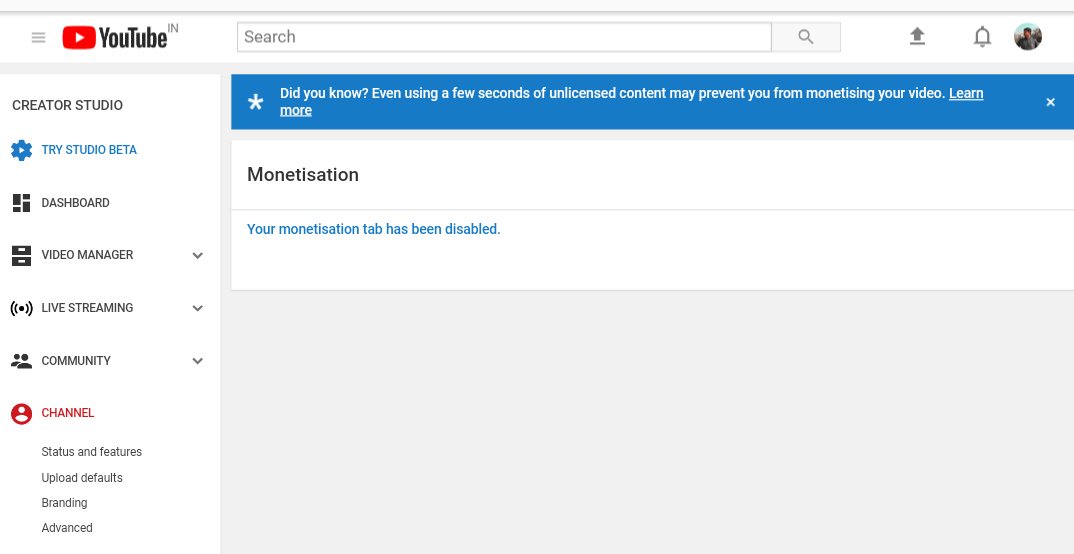Expand the Video Manager section
The width and height of the screenshot is (1074, 554).
pyautogui.click(x=197, y=255)
